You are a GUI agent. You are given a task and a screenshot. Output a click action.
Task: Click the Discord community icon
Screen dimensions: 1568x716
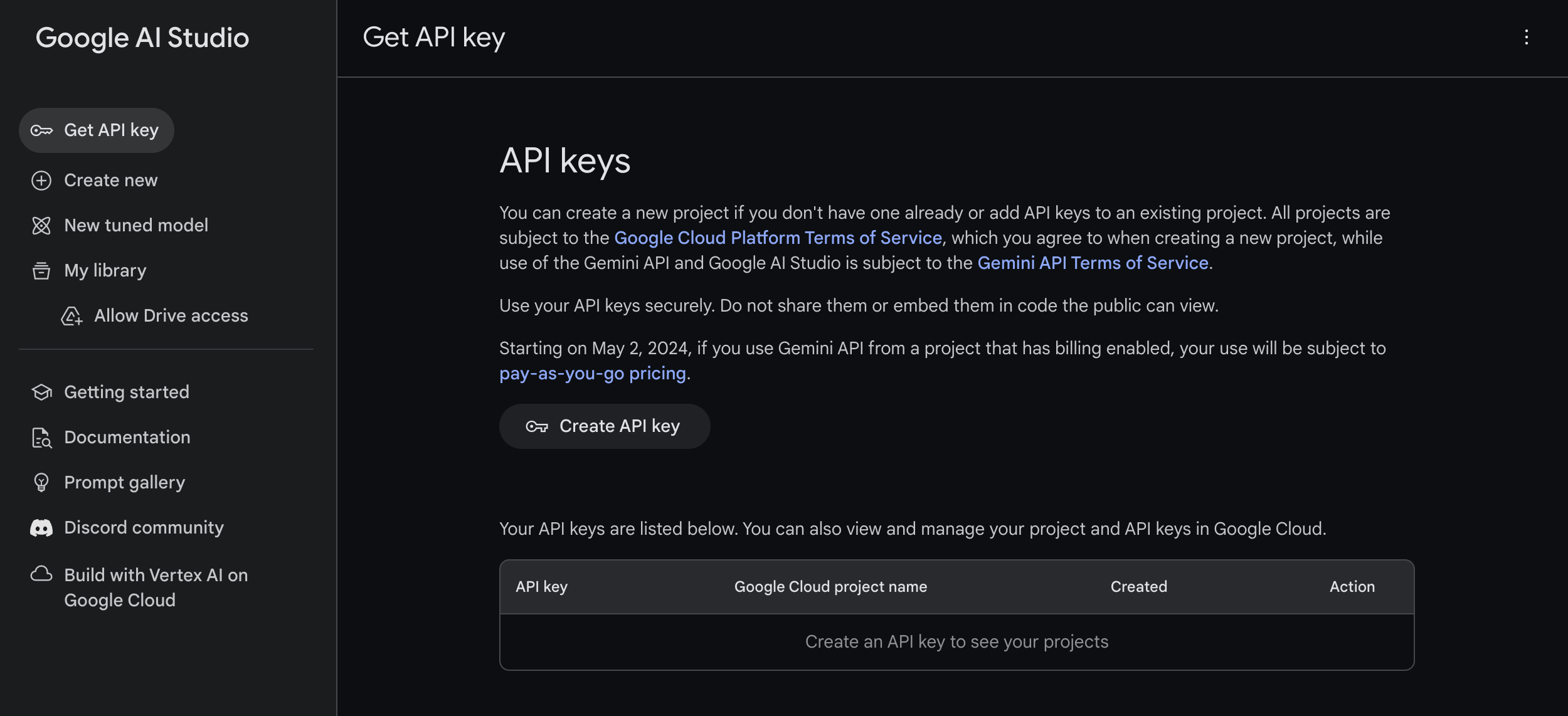(41, 527)
